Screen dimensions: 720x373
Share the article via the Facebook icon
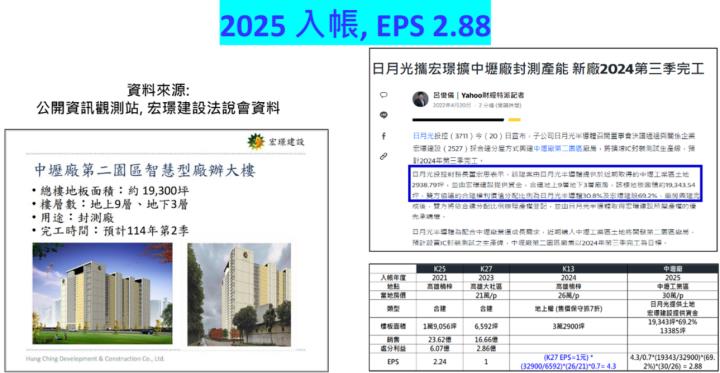(x=383, y=136)
